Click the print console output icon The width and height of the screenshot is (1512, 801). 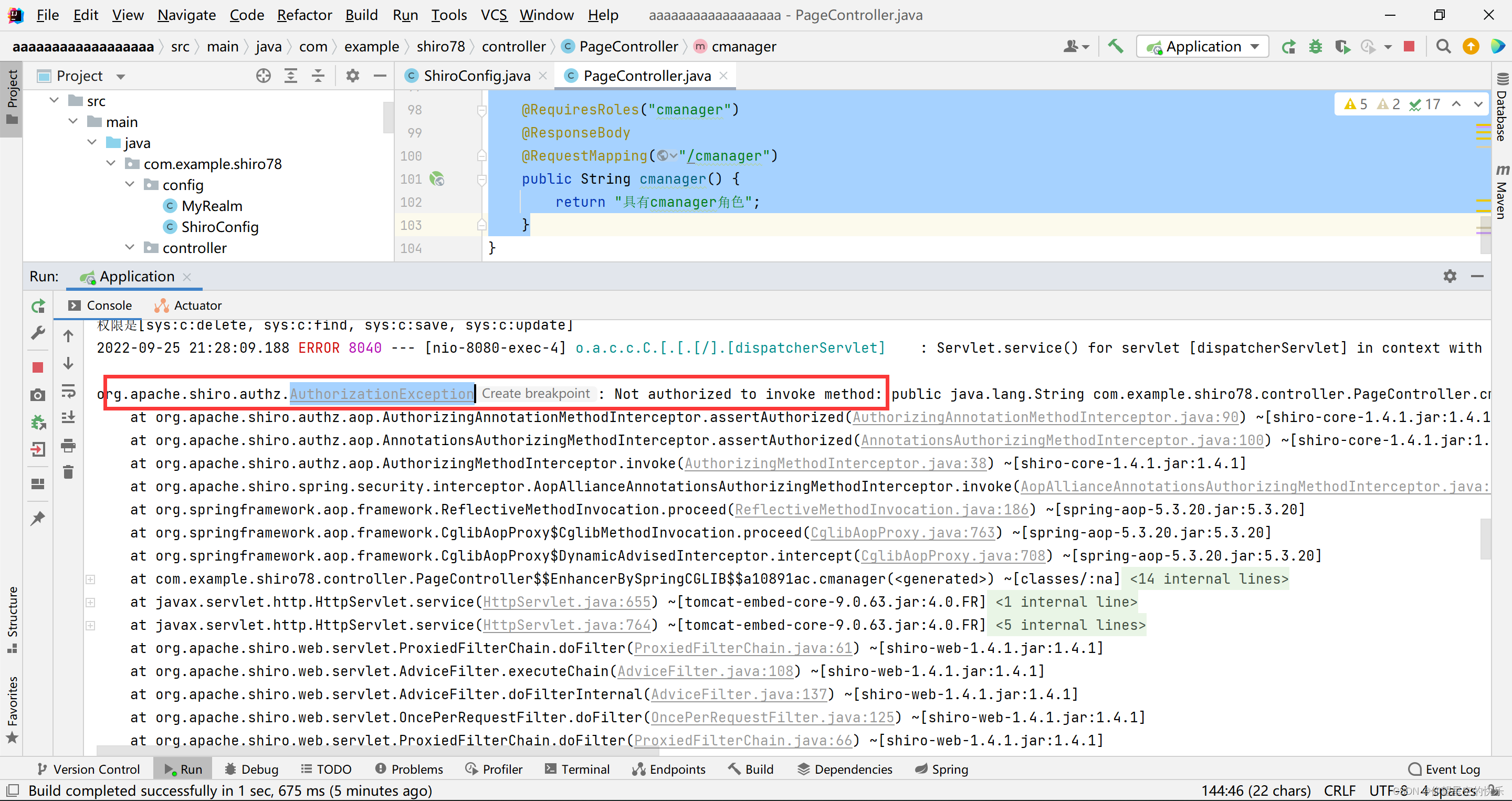coord(68,446)
